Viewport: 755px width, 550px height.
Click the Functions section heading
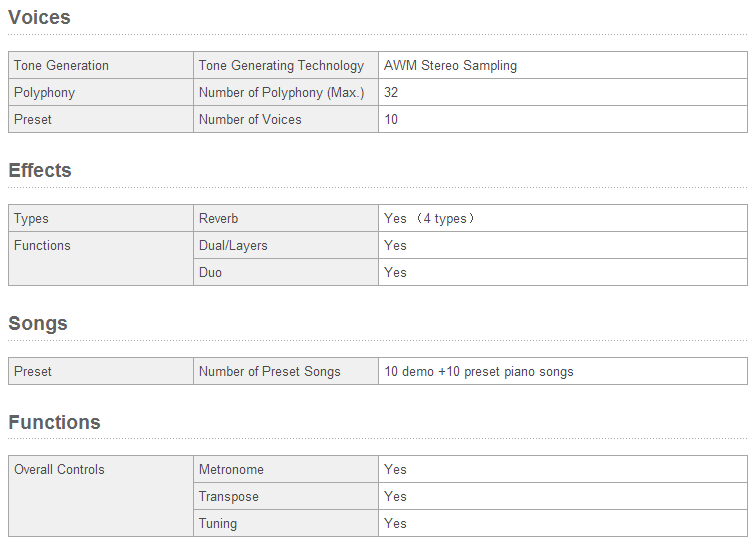(x=54, y=422)
